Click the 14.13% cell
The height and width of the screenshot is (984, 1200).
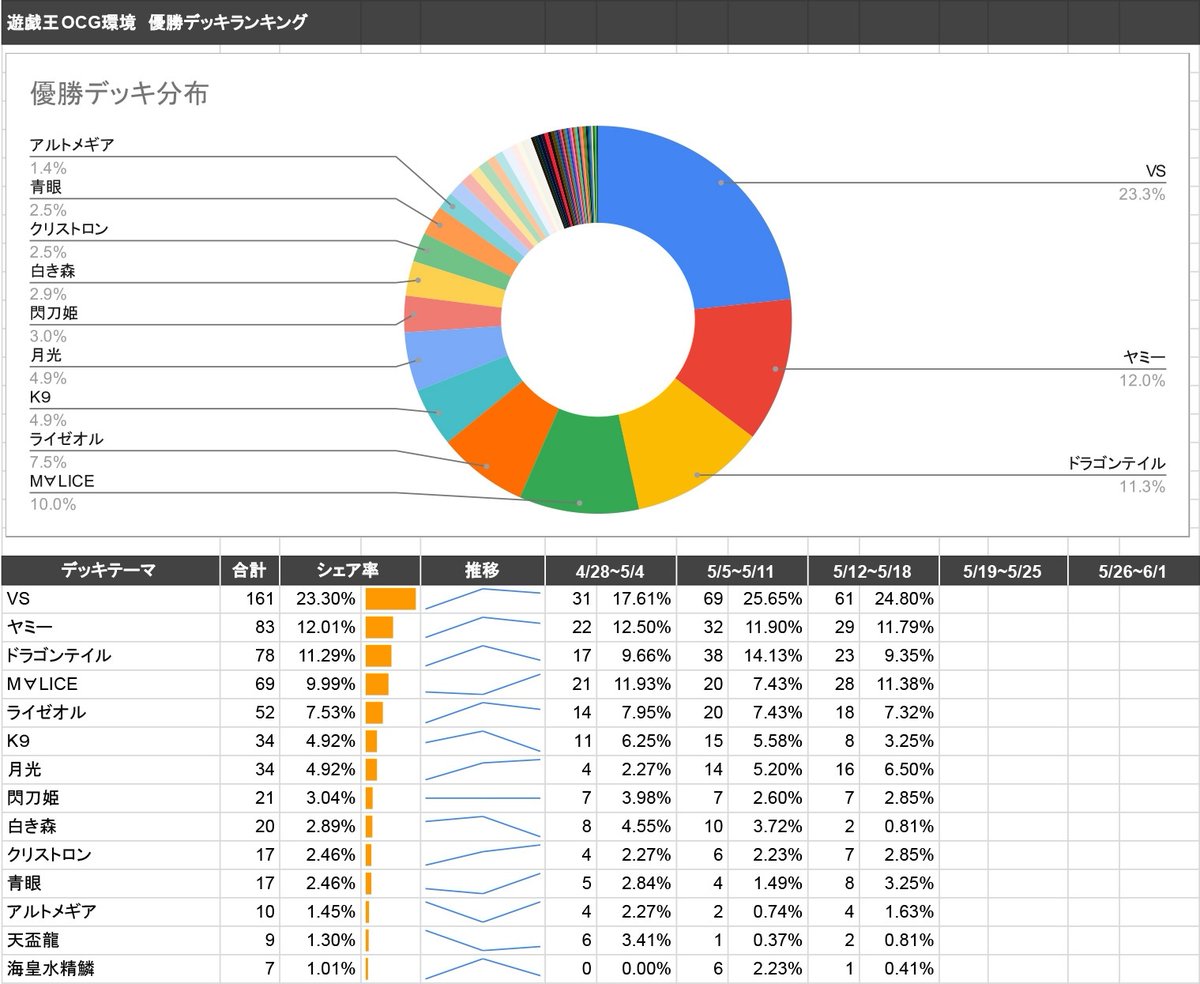pos(768,656)
